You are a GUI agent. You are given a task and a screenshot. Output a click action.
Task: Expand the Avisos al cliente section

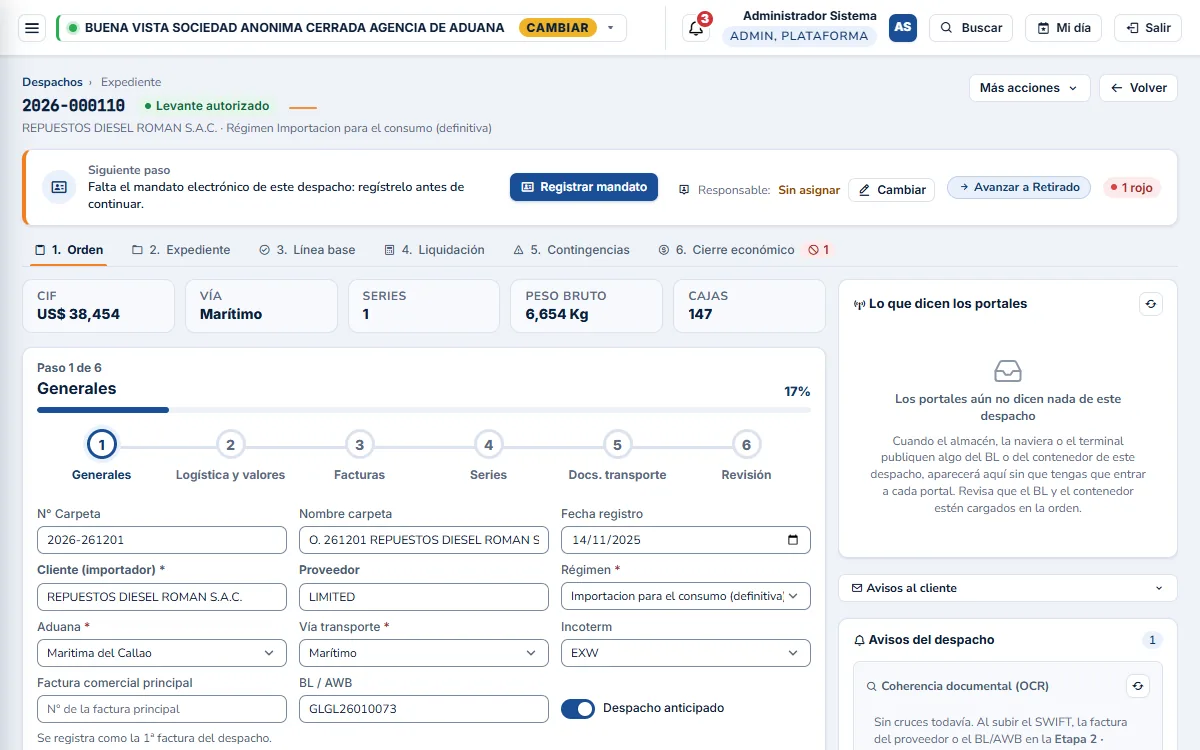pyautogui.click(x=1008, y=588)
